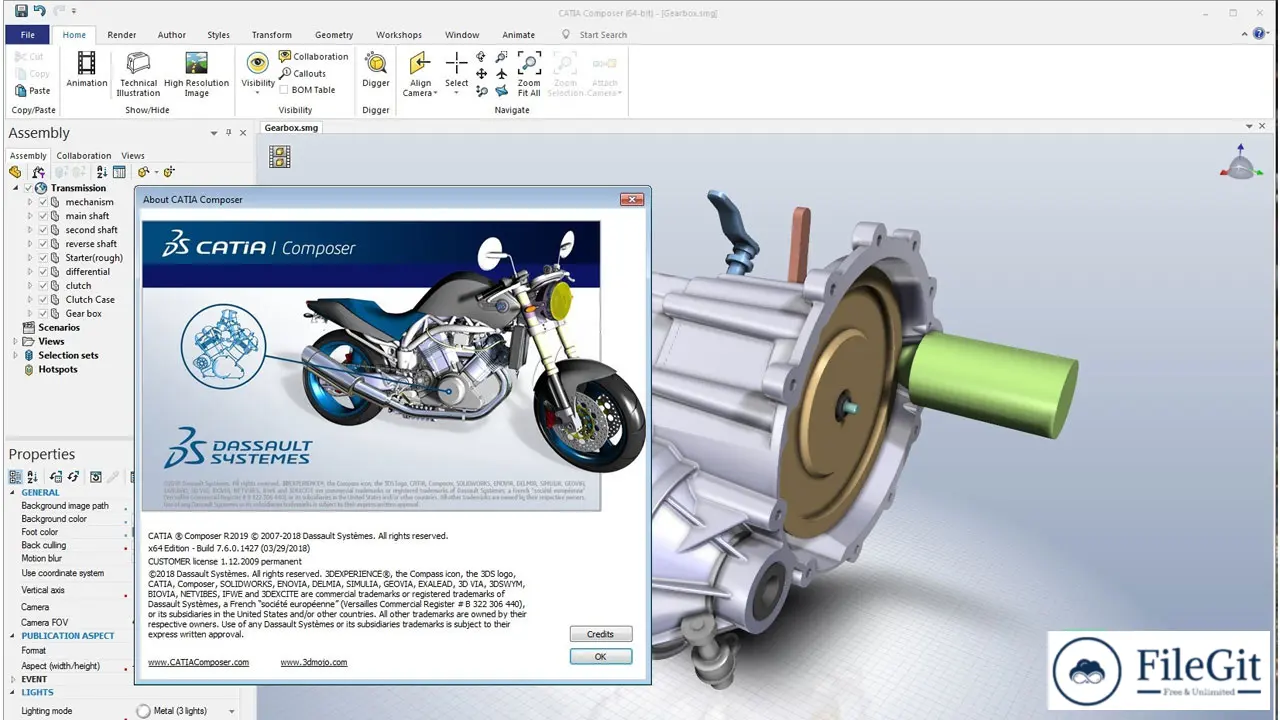
Task: Toggle the BOM Table checkbox
Action: 284,90
